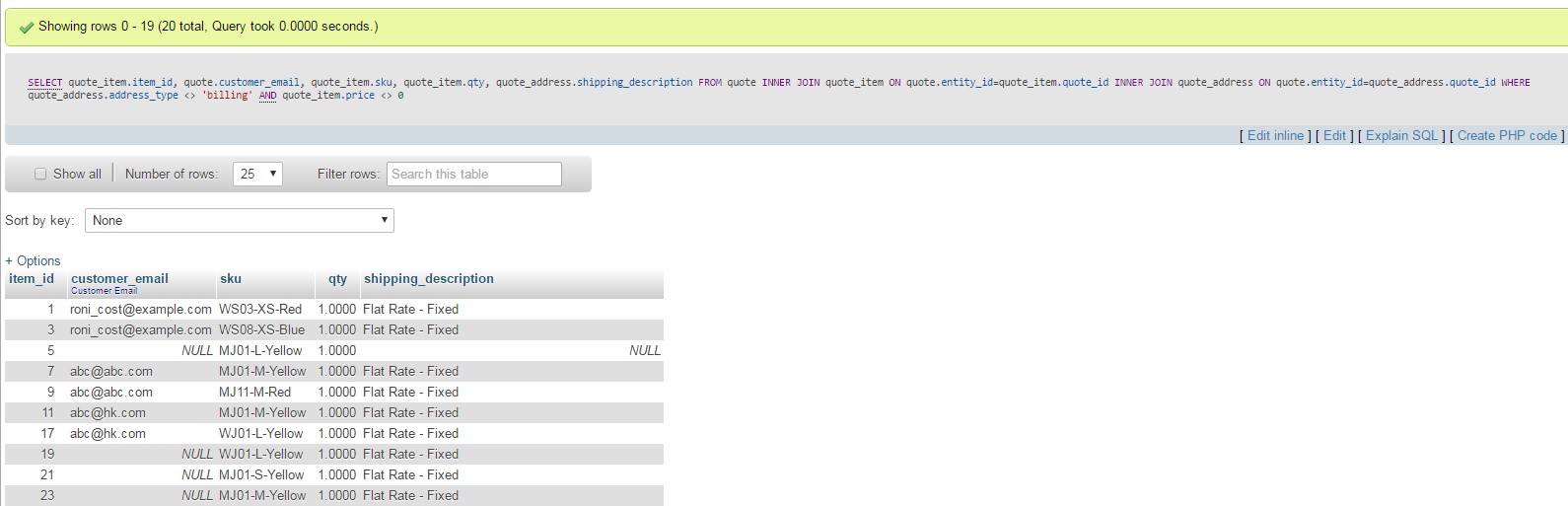The height and width of the screenshot is (506, 1568).
Task: Open the Number of rows dropdown
Action: (257, 175)
